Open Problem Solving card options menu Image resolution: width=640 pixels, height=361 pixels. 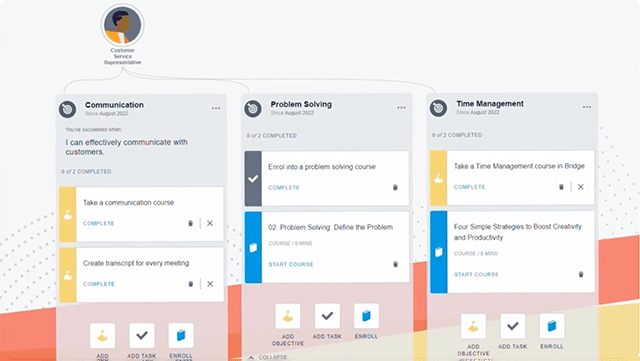(x=402, y=107)
